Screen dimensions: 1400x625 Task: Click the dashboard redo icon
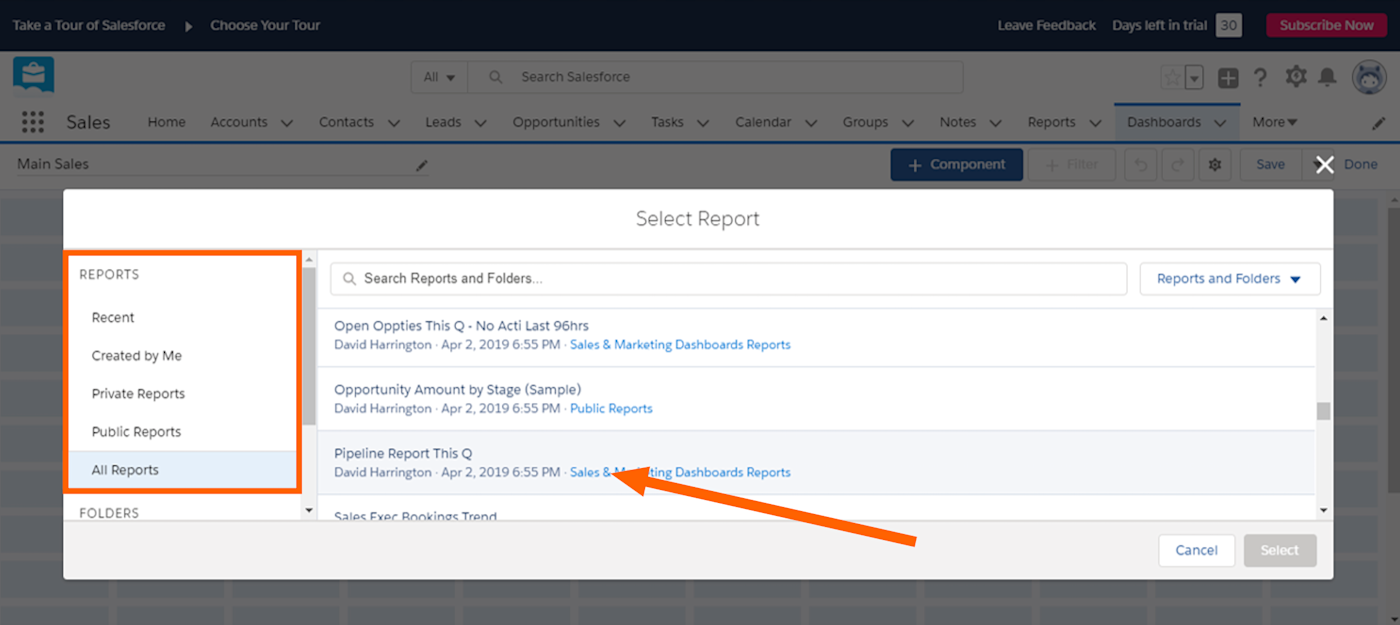point(1177,165)
